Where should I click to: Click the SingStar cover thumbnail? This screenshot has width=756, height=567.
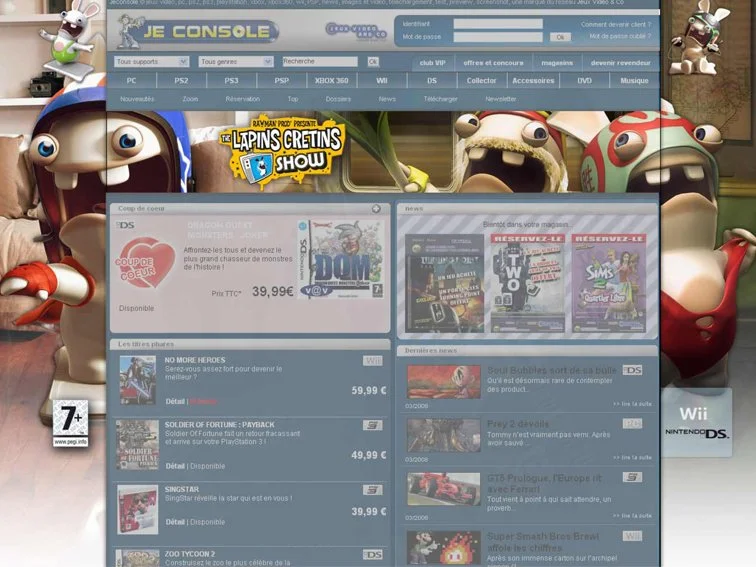pos(137,510)
